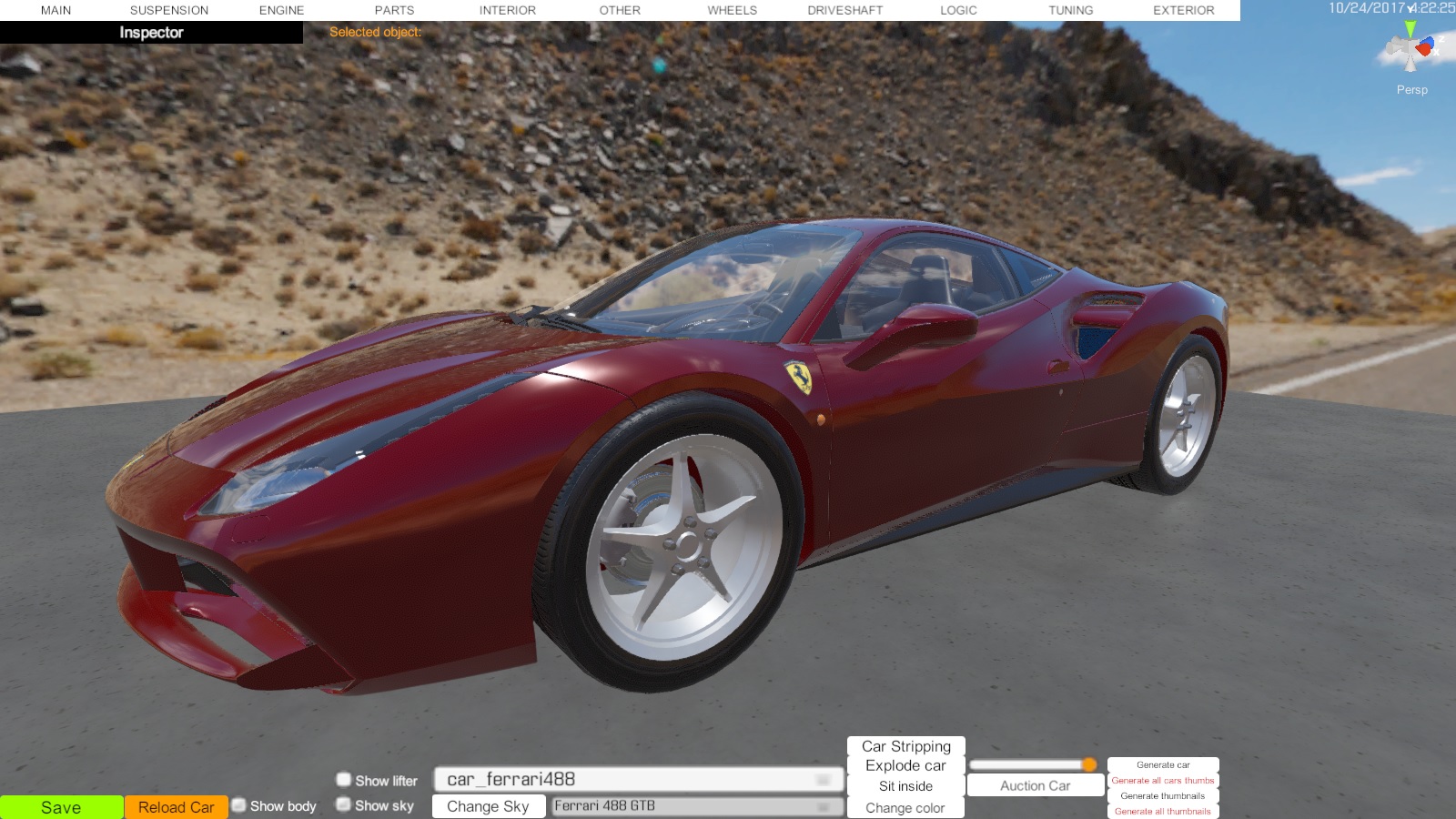1456x819 pixels.
Task: Click the orange slider handle above Auction Car
Action: [1089, 764]
